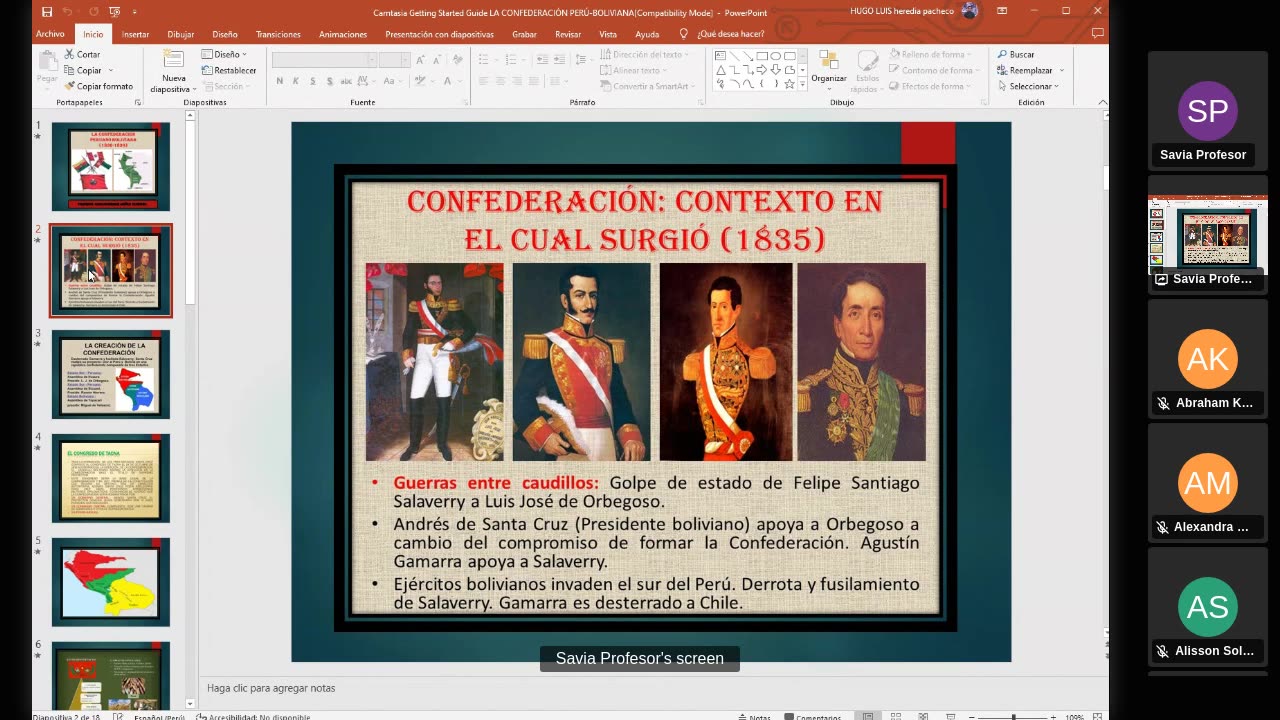1280x720 pixels.
Task: Click the Copiar formato paintbrush button
Action: (98, 86)
